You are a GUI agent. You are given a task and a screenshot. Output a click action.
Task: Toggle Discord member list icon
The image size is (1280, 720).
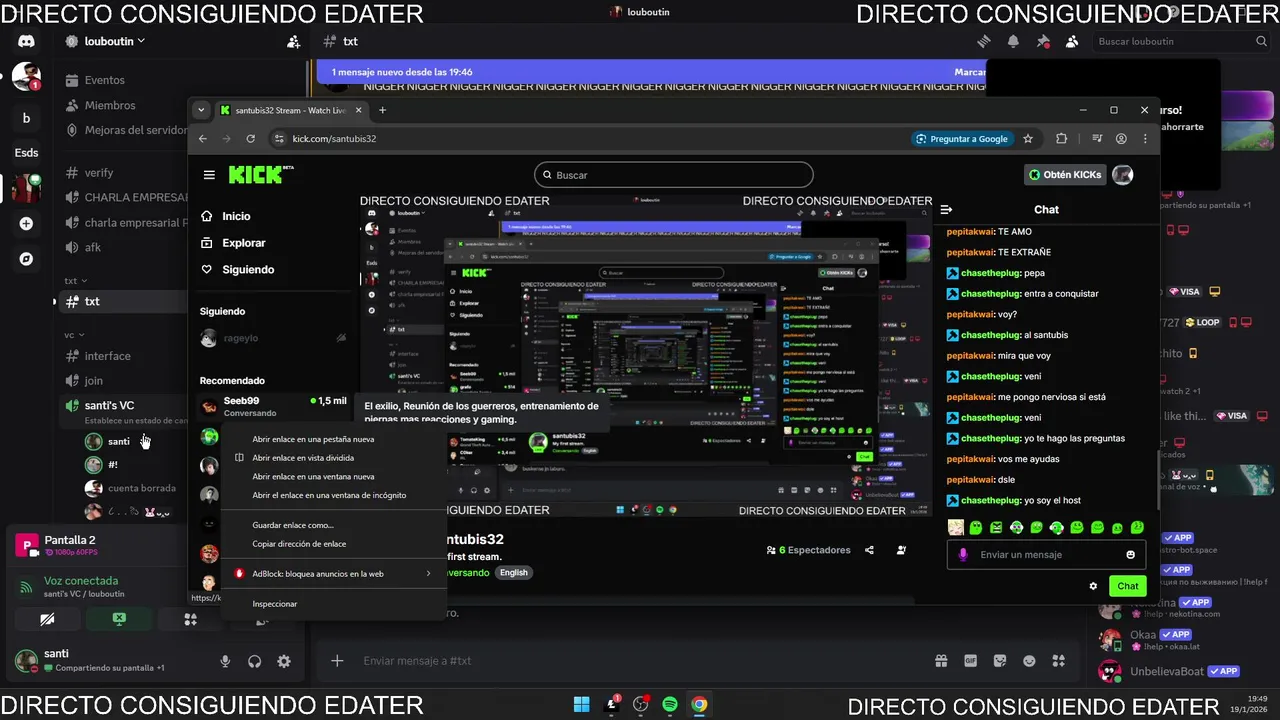point(1072,41)
